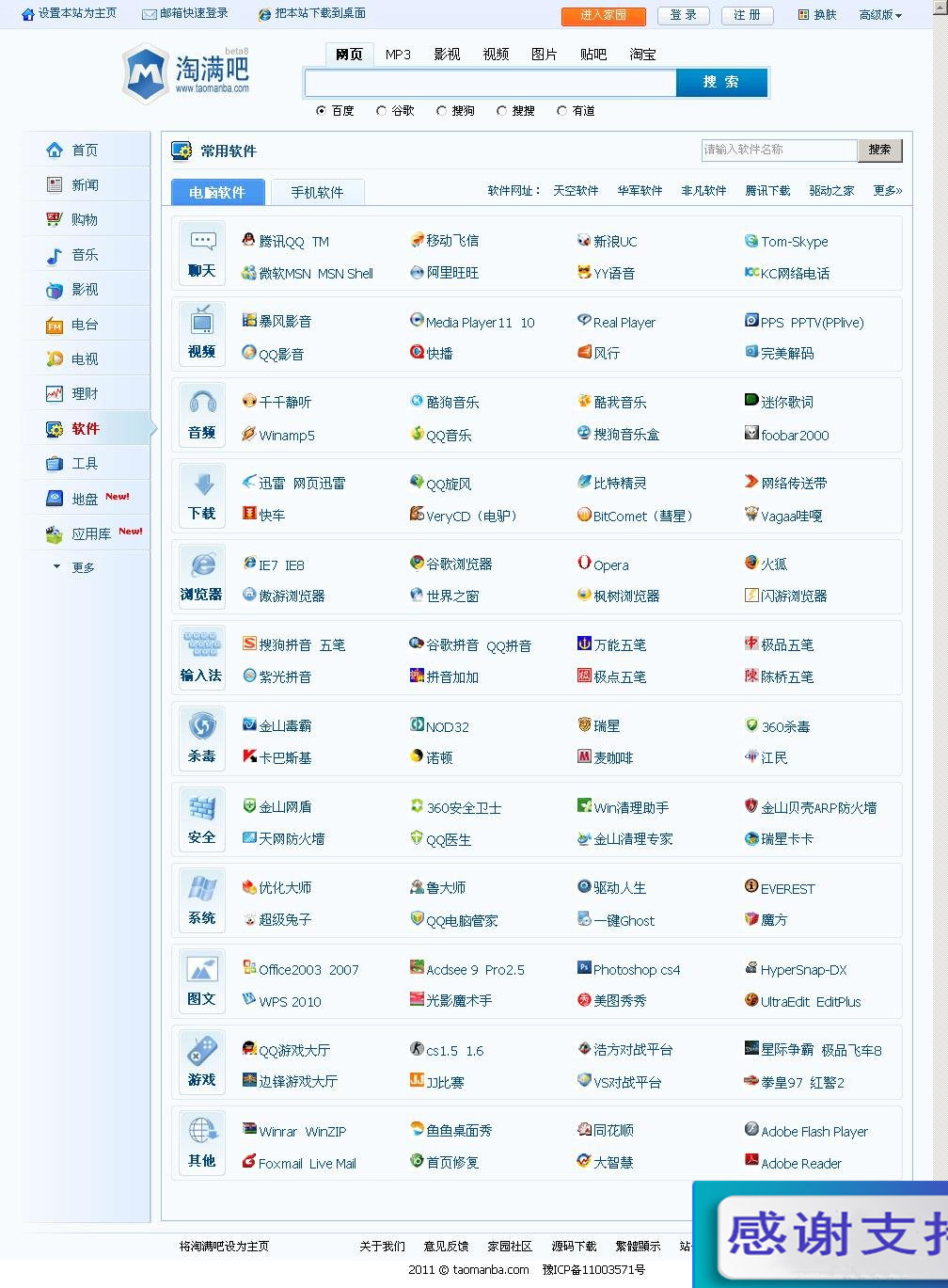This screenshot has height=1288, width=948.
Task: Open 理财 in the sidebar menu
Action: 87,394
